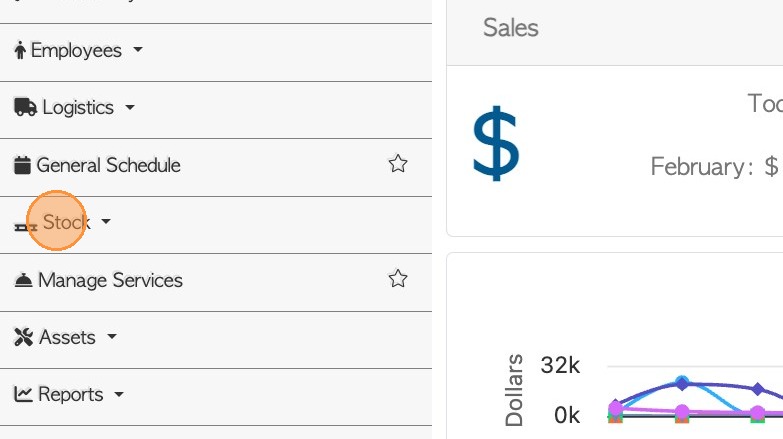Screen dimensions: 783x439
Task: Toggle star next to Manage Services
Action: (x=398, y=279)
